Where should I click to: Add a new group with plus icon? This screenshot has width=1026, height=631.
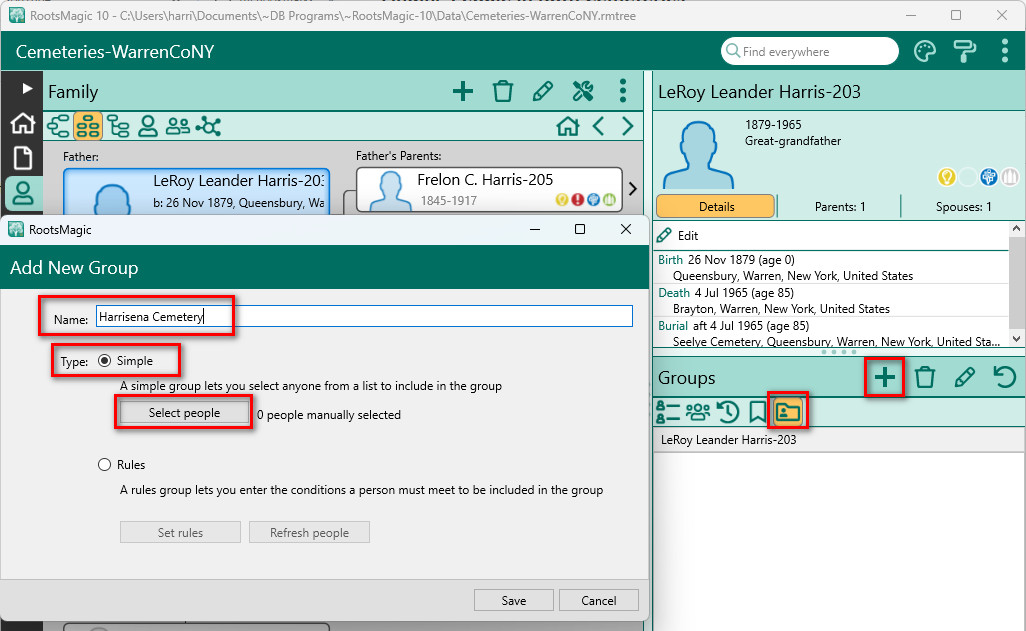tap(885, 377)
